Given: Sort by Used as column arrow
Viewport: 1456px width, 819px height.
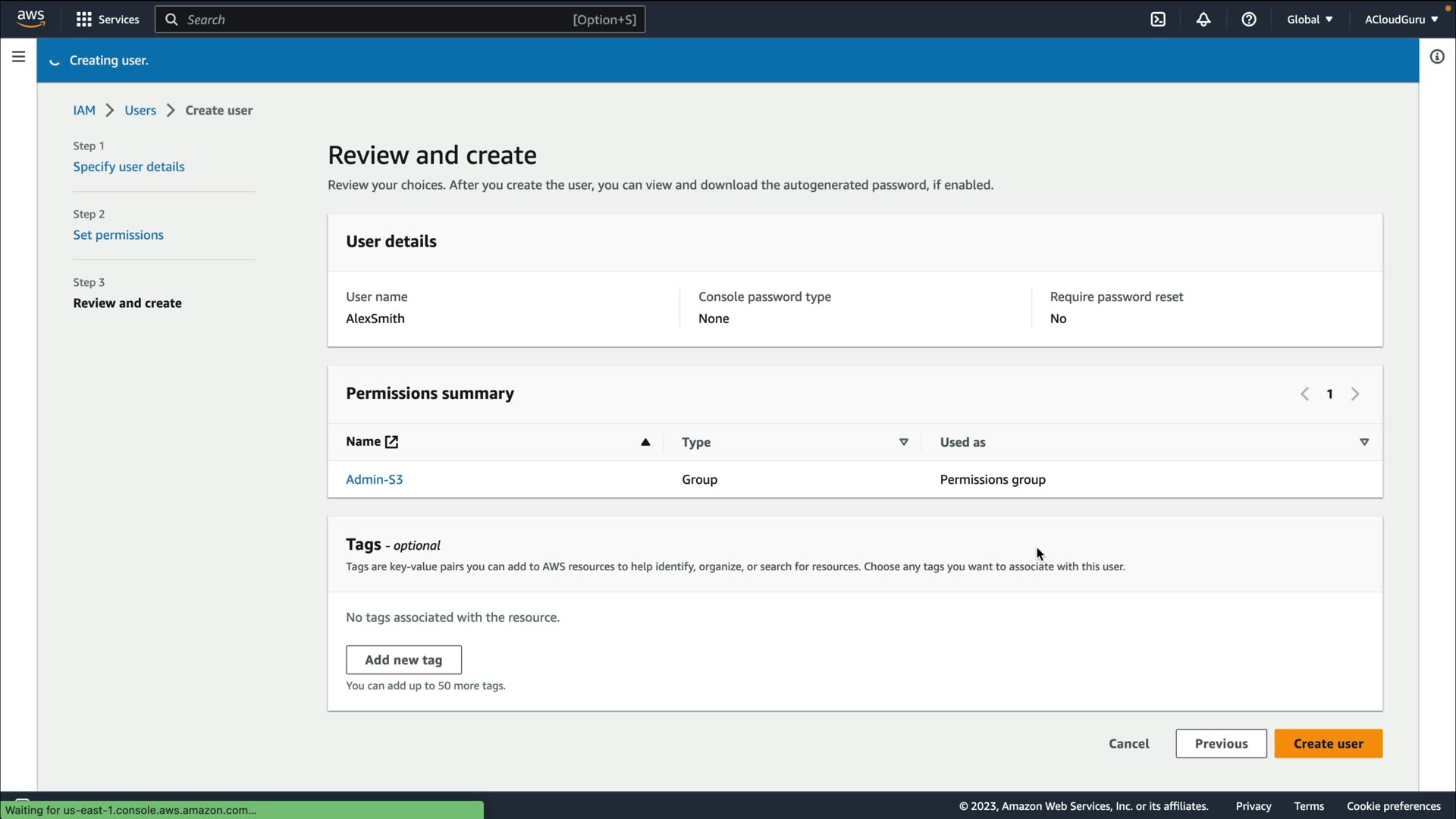Looking at the screenshot, I should click(x=1364, y=442).
